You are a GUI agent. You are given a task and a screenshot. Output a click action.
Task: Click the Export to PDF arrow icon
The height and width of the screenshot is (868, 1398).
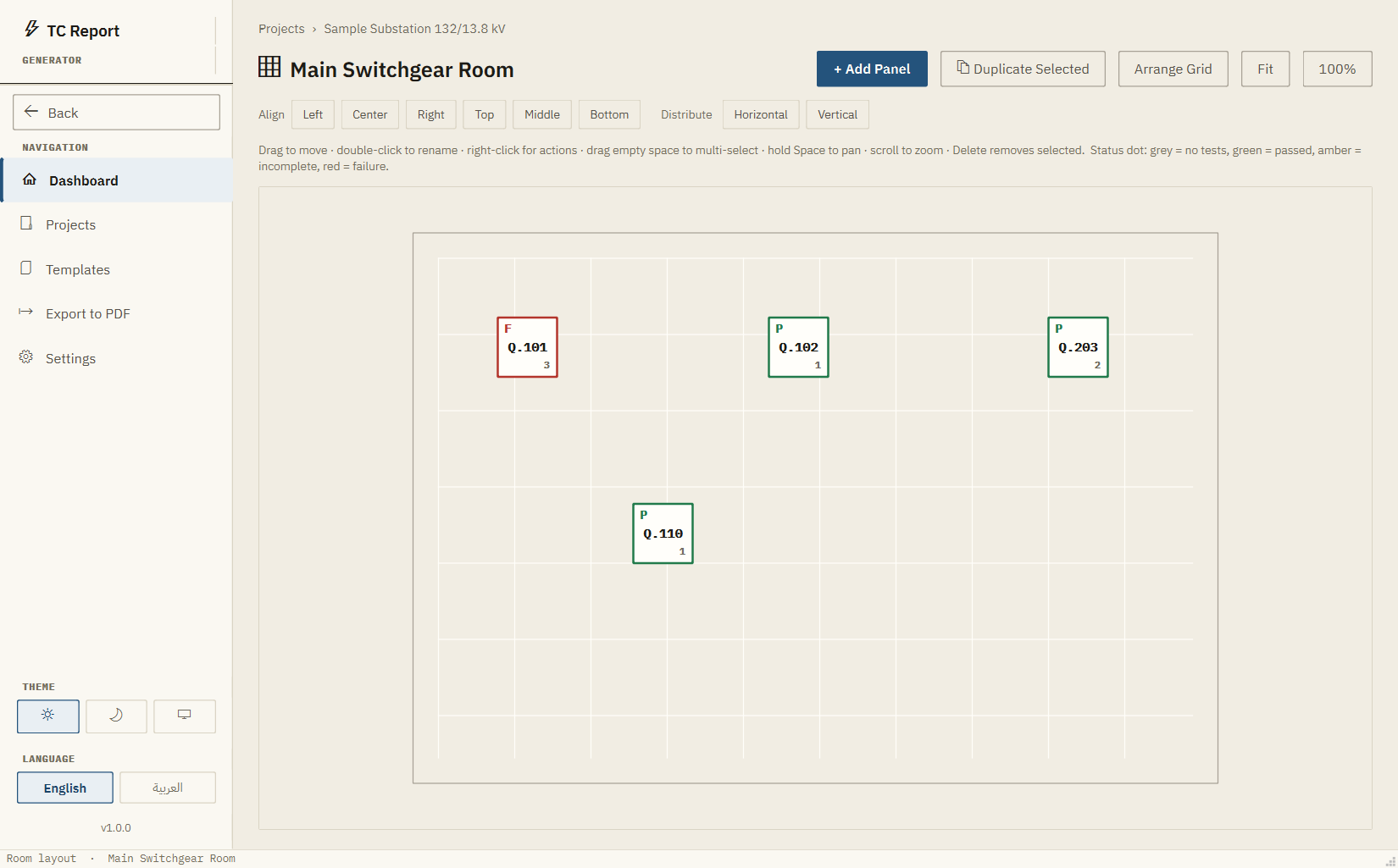pyautogui.click(x=25, y=312)
